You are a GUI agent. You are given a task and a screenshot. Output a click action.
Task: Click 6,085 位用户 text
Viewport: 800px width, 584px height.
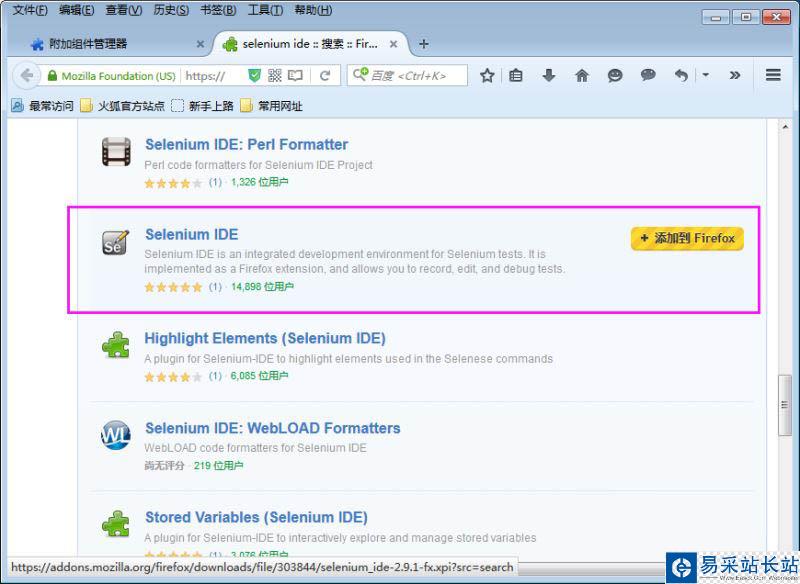pyautogui.click(x=259, y=376)
